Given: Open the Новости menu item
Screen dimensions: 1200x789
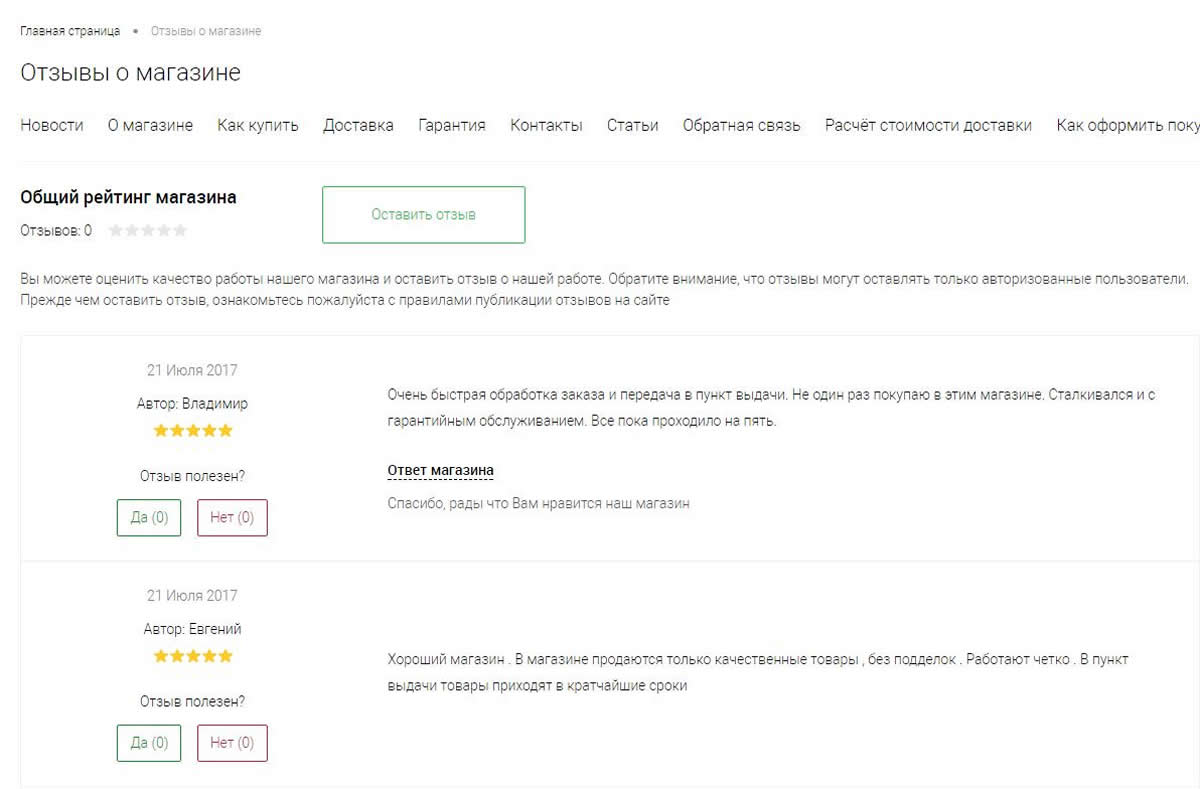Looking at the screenshot, I should tap(52, 125).
